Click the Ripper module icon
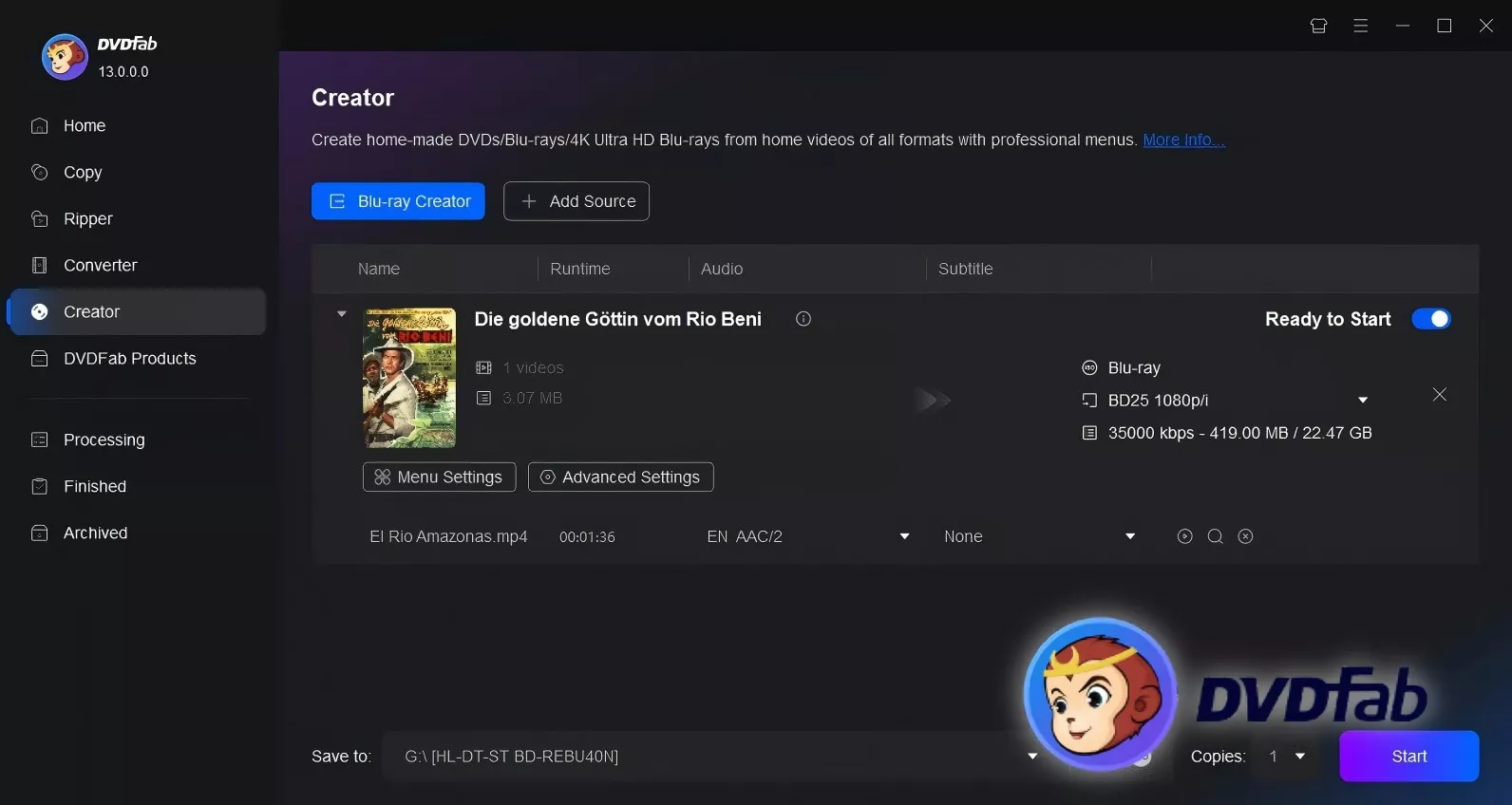The height and width of the screenshot is (805, 1512). pos(40,218)
